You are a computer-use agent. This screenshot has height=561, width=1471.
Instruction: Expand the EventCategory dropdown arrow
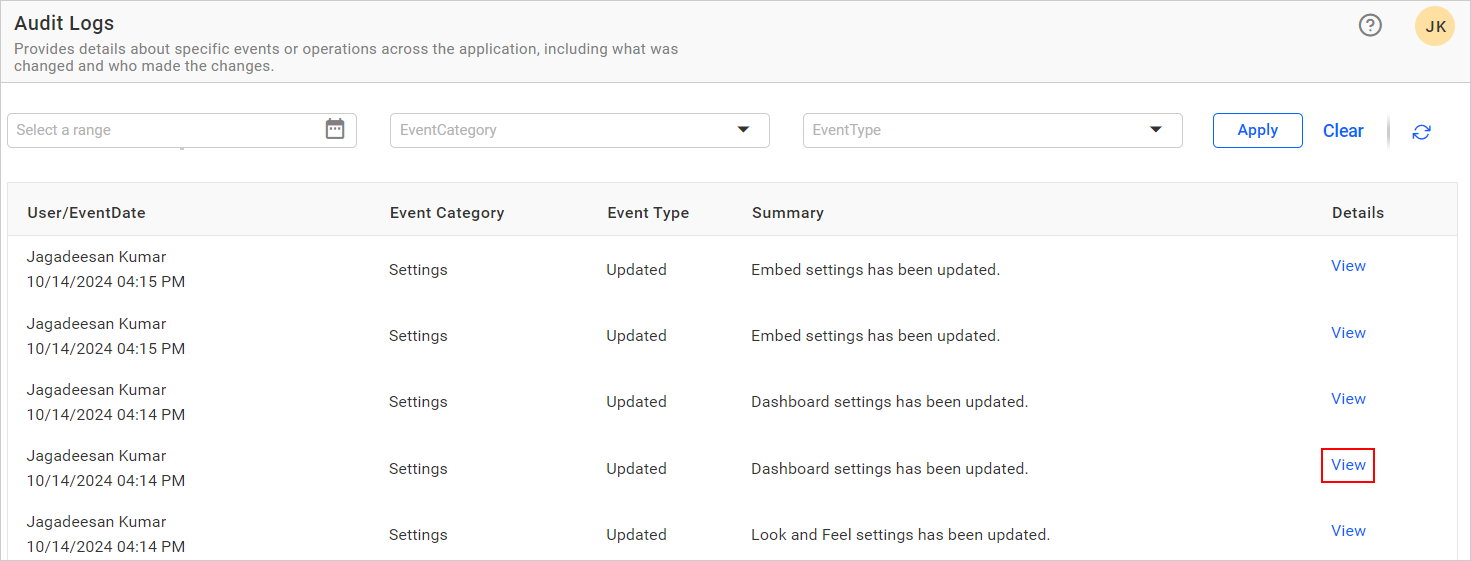(743, 129)
